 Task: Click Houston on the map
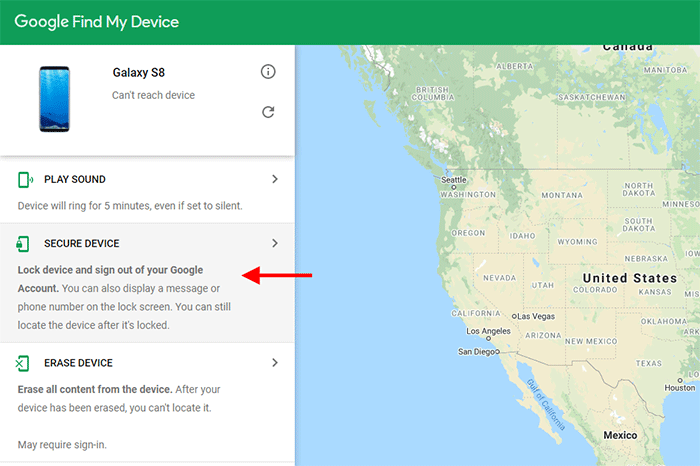point(679,388)
